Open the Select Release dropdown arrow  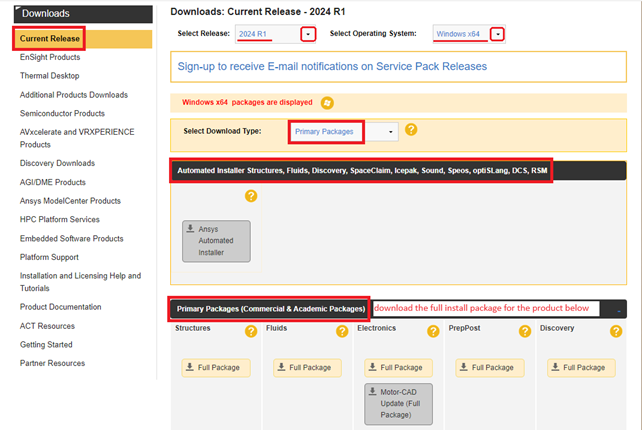pos(308,34)
